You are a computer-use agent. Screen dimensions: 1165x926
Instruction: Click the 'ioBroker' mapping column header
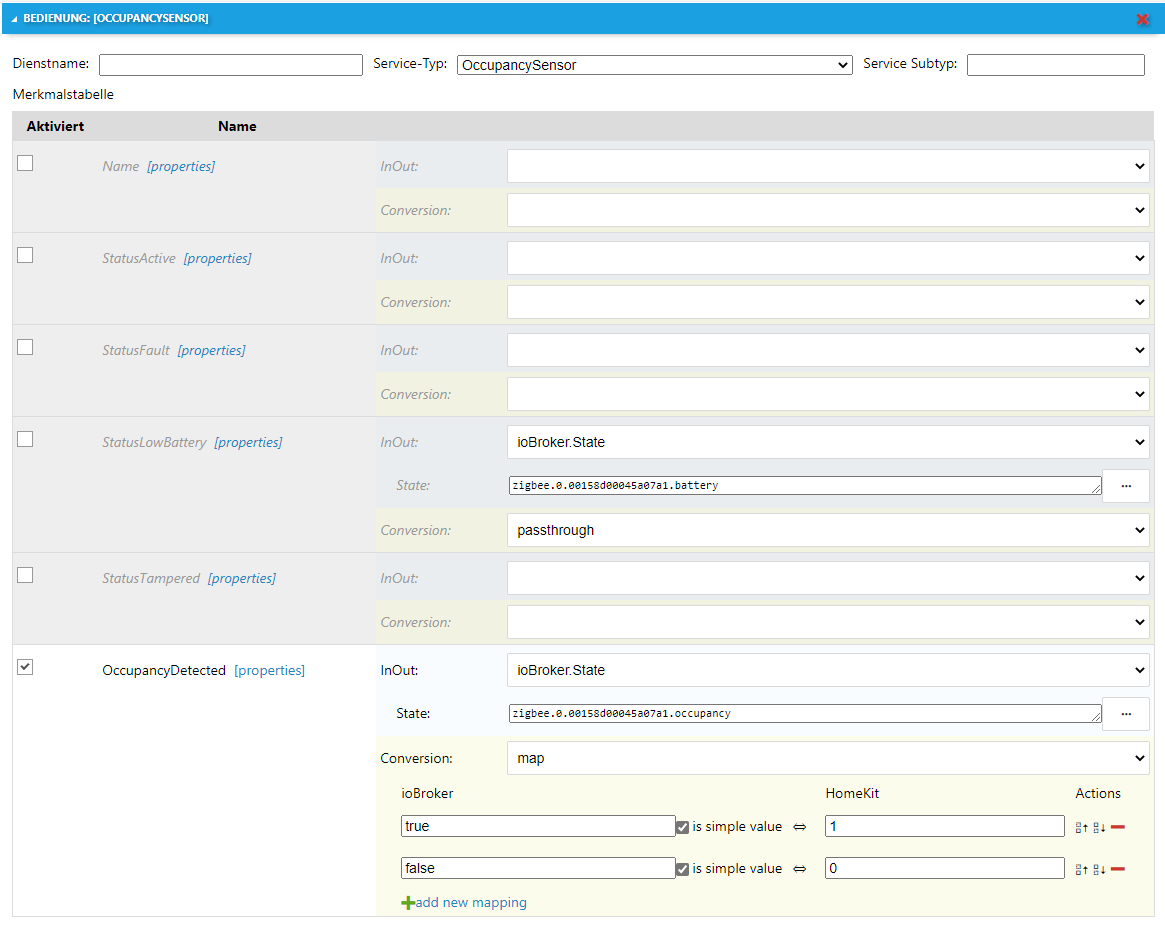427,794
